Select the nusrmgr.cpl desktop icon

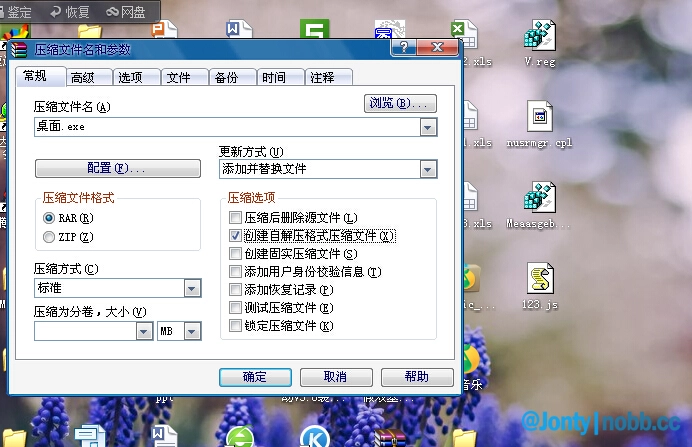540,118
